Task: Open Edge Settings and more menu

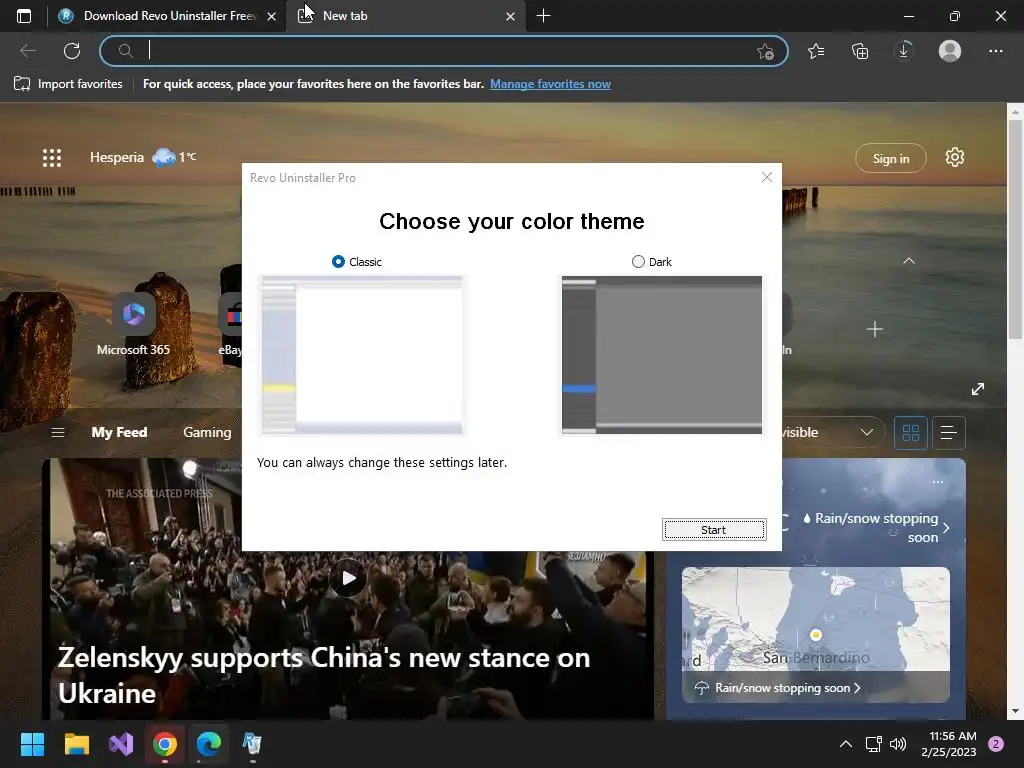Action: click(996, 50)
